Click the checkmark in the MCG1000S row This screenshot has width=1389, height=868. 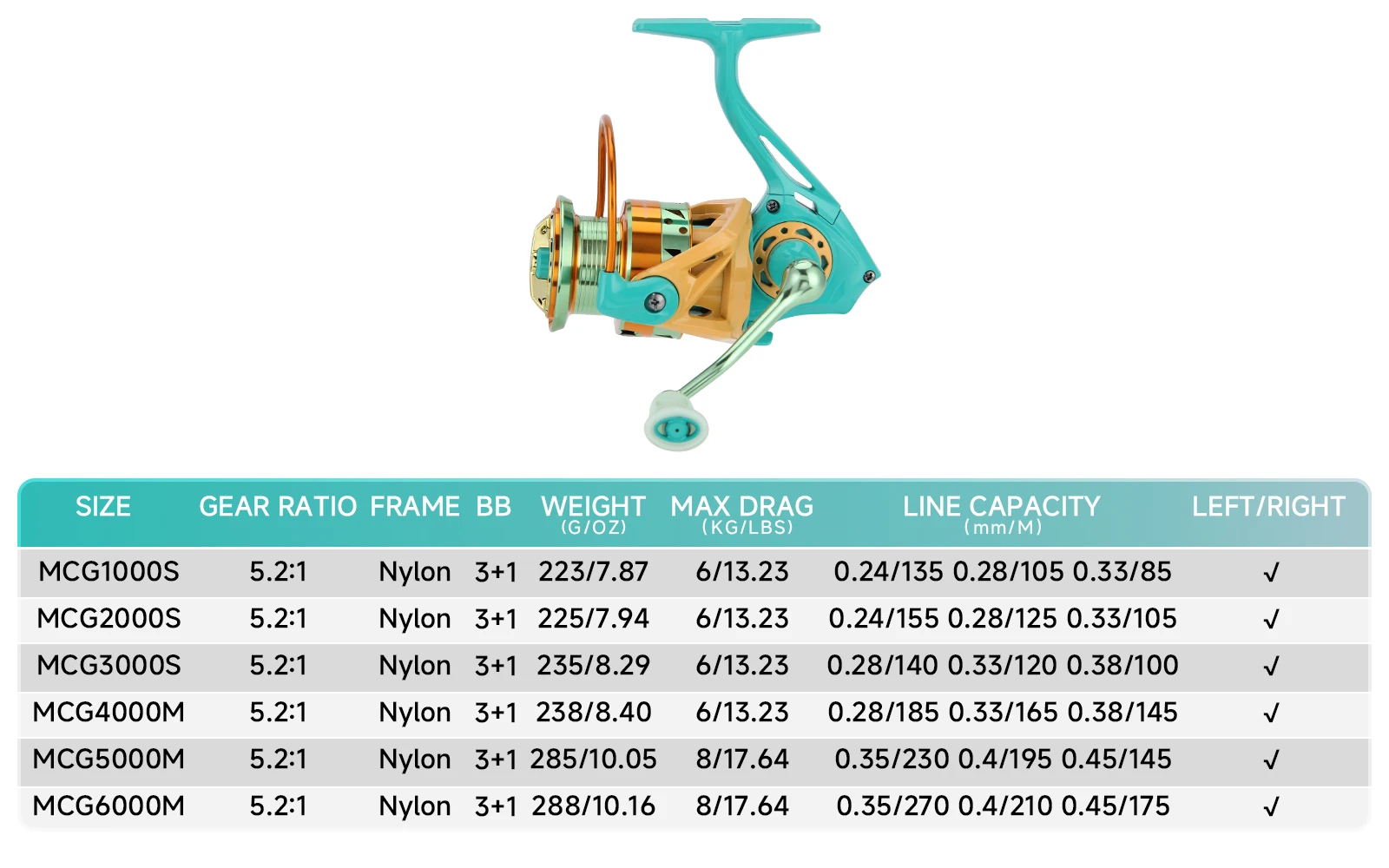(1271, 573)
